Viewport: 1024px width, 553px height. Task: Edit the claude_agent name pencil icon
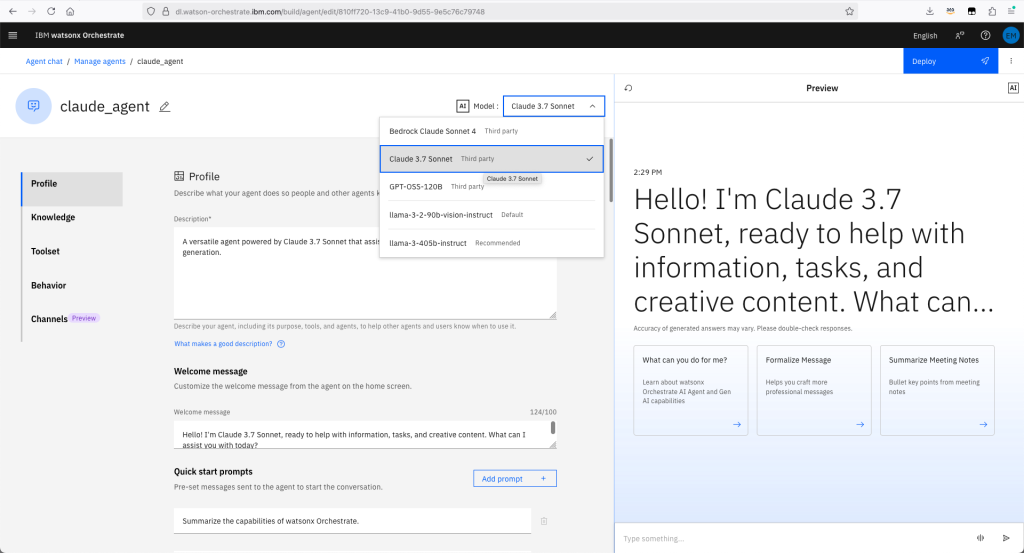(x=165, y=106)
